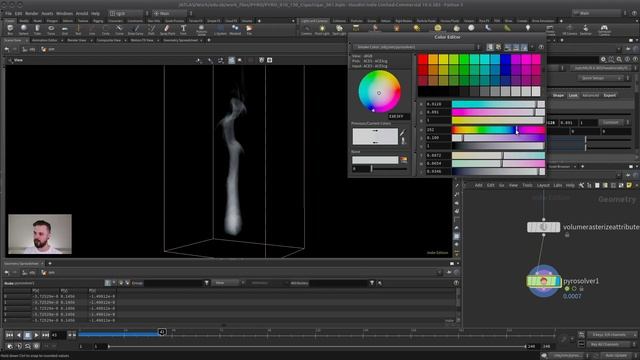Toggle color wheel display in Color Editor
Screen dimensions: 640x360
point(490,47)
